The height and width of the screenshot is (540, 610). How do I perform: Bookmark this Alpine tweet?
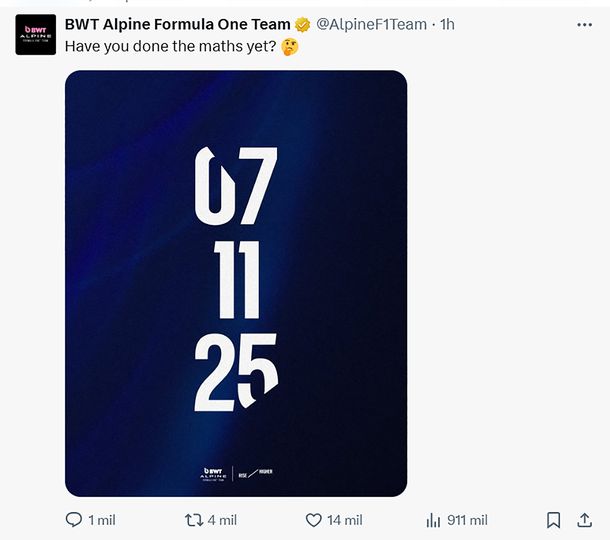coord(553,520)
